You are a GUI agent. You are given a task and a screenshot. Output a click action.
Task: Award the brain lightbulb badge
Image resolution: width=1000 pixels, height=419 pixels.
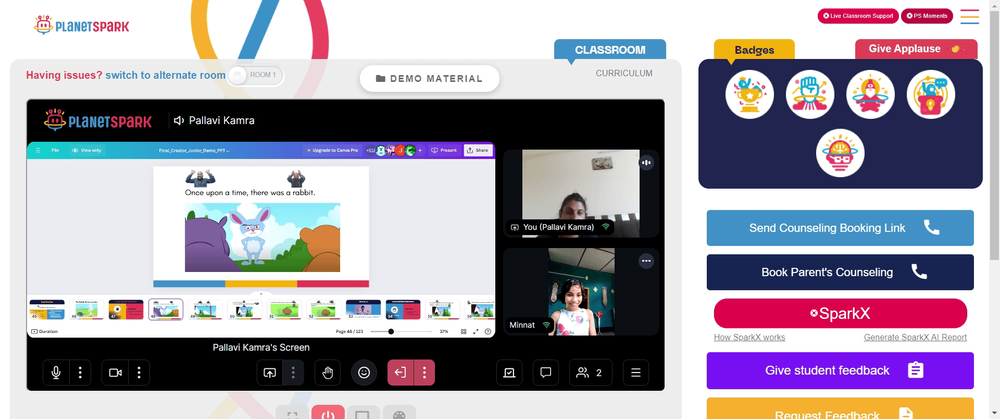click(840, 153)
